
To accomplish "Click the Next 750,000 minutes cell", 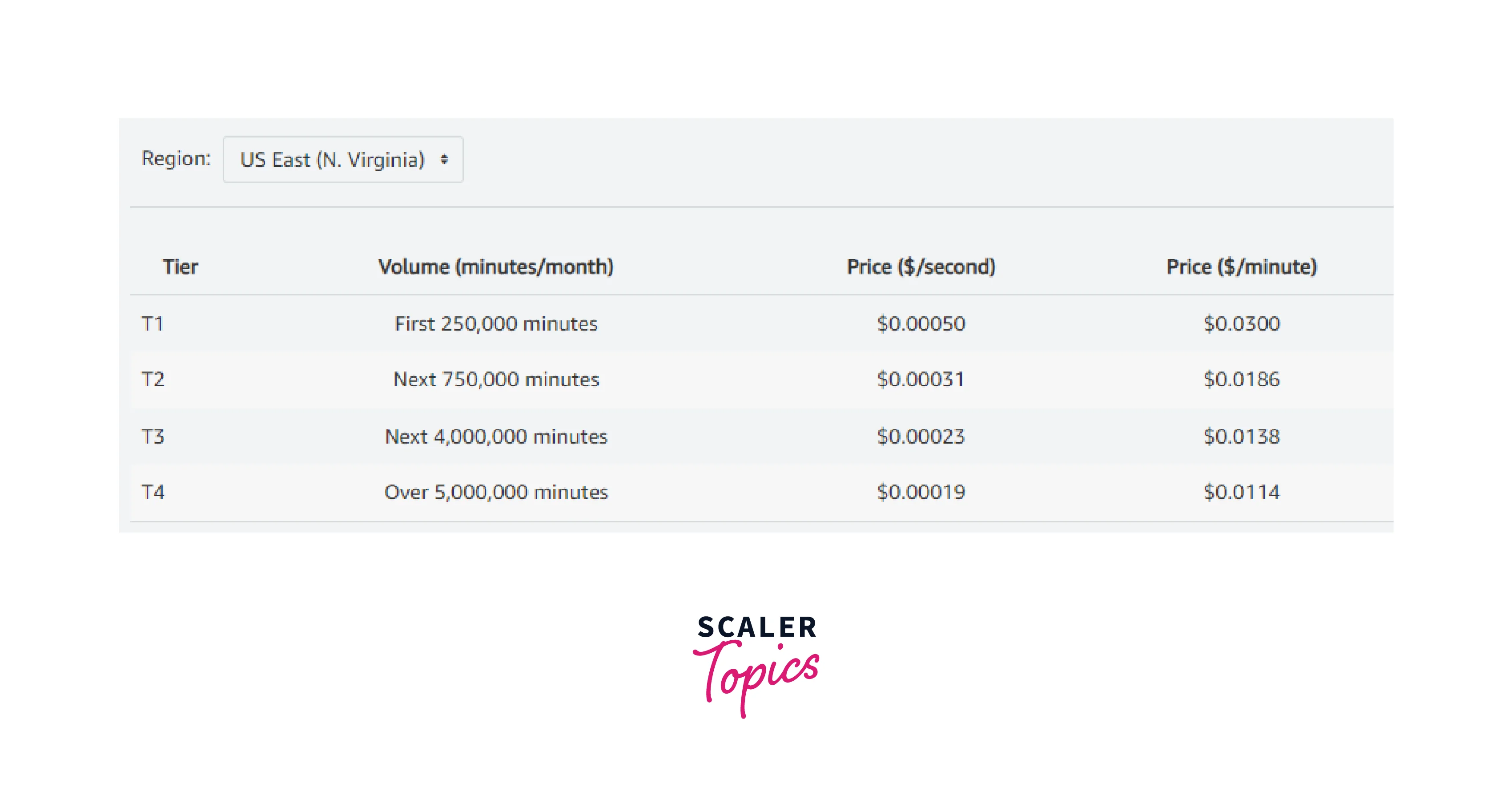I will tap(496, 380).
